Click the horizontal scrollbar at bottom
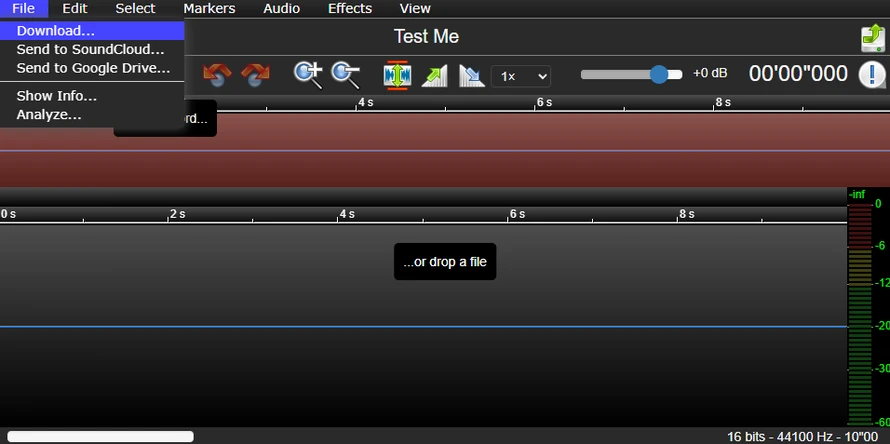 tap(100, 436)
